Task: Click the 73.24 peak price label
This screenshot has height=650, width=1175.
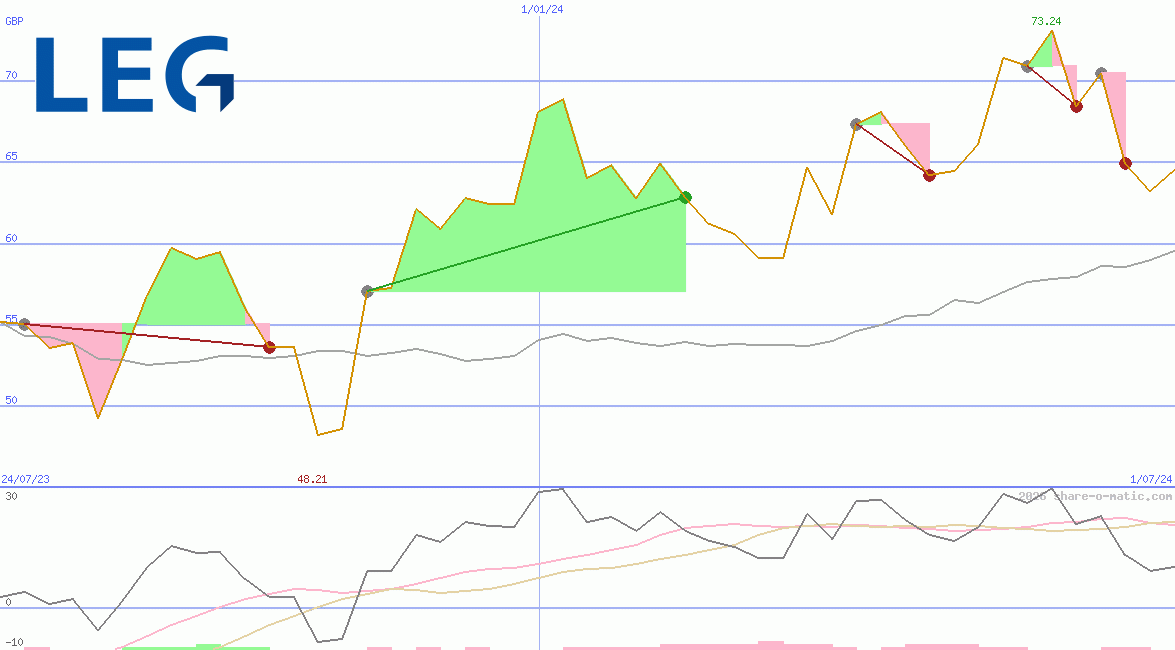Action: click(x=1046, y=21)
